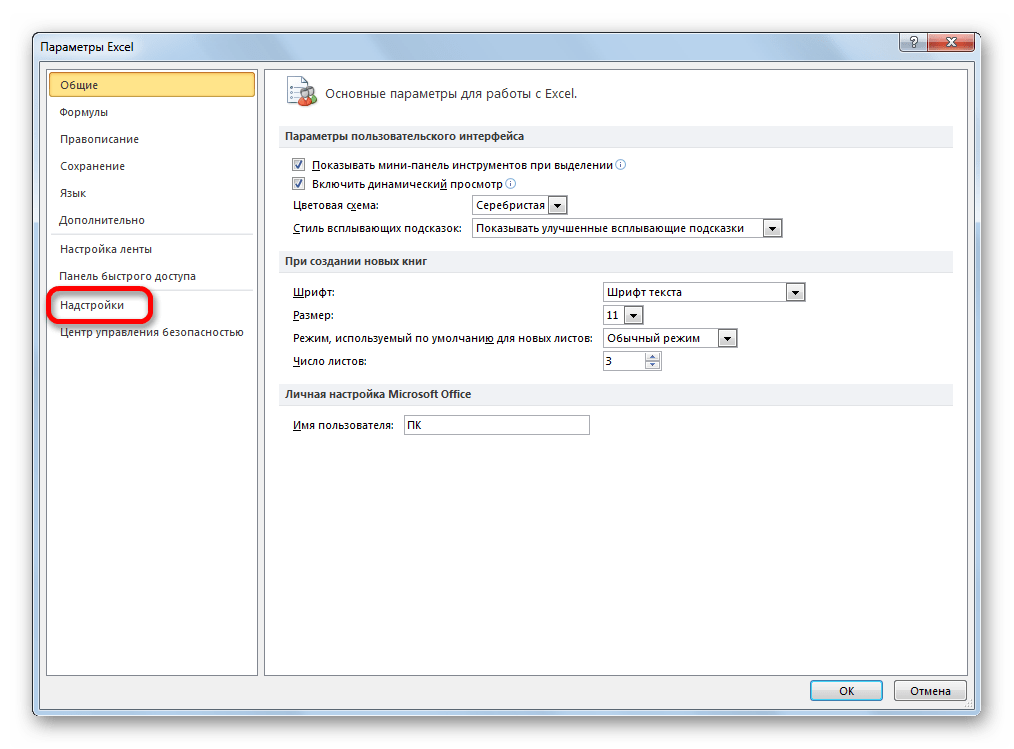This screenshot has height=749, width=1014.
Task: Open the 'Цветовая схема' dropdown
Action: [557, 206]
